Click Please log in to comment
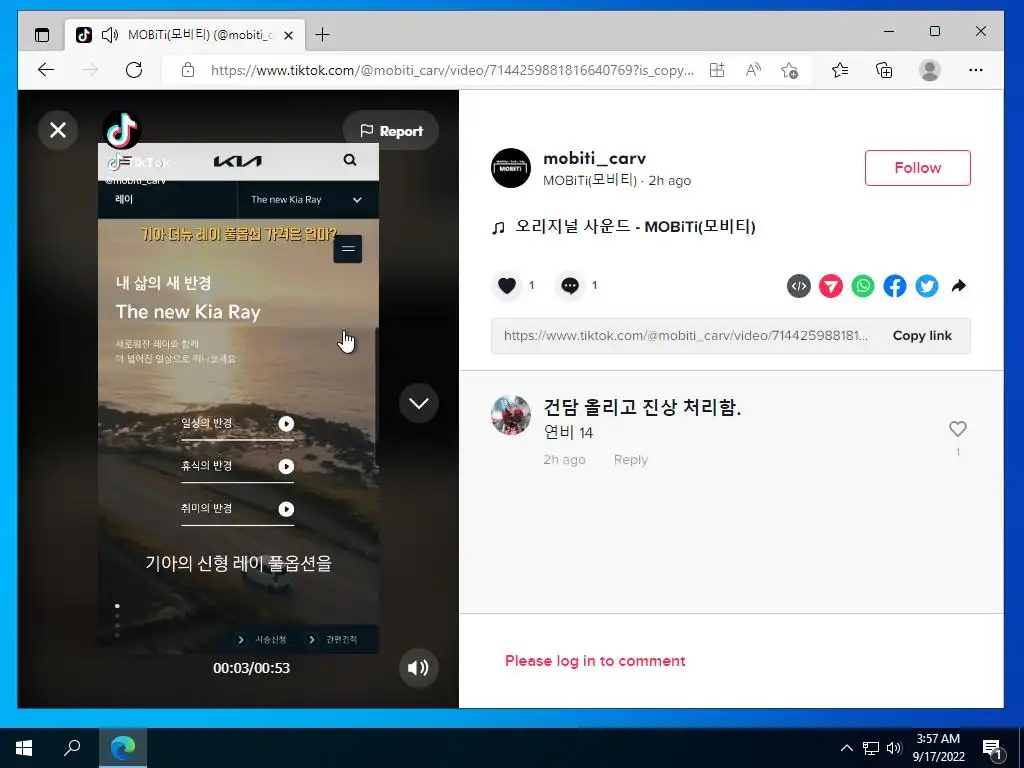This screenshot has width=1024, height=768. [x=595, y=661]
